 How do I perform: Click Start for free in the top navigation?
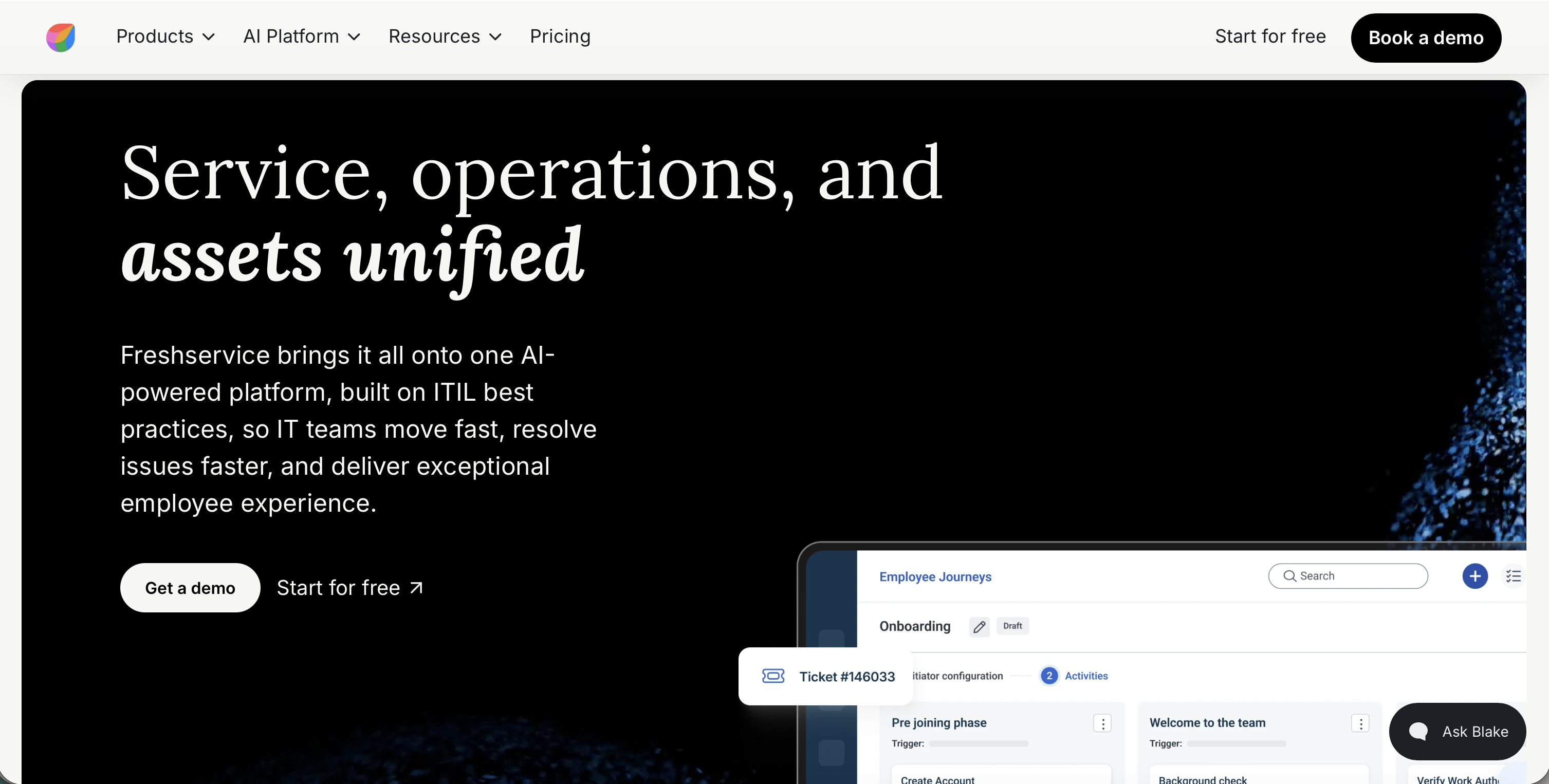1270,36
